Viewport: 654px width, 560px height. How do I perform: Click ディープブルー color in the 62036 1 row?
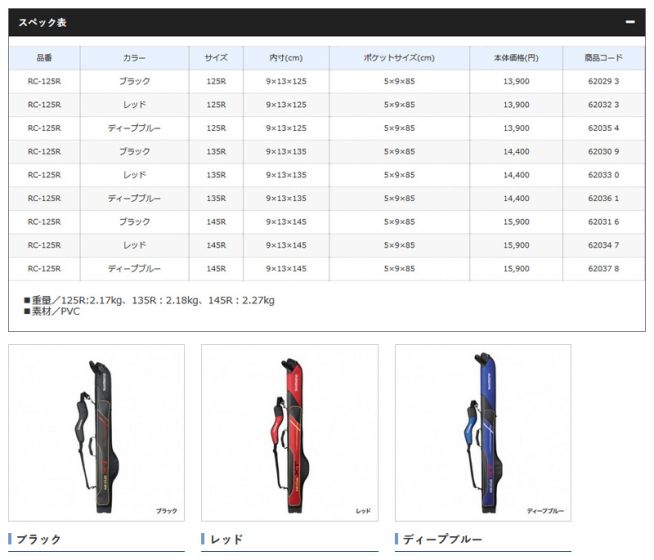coord(134,198)
